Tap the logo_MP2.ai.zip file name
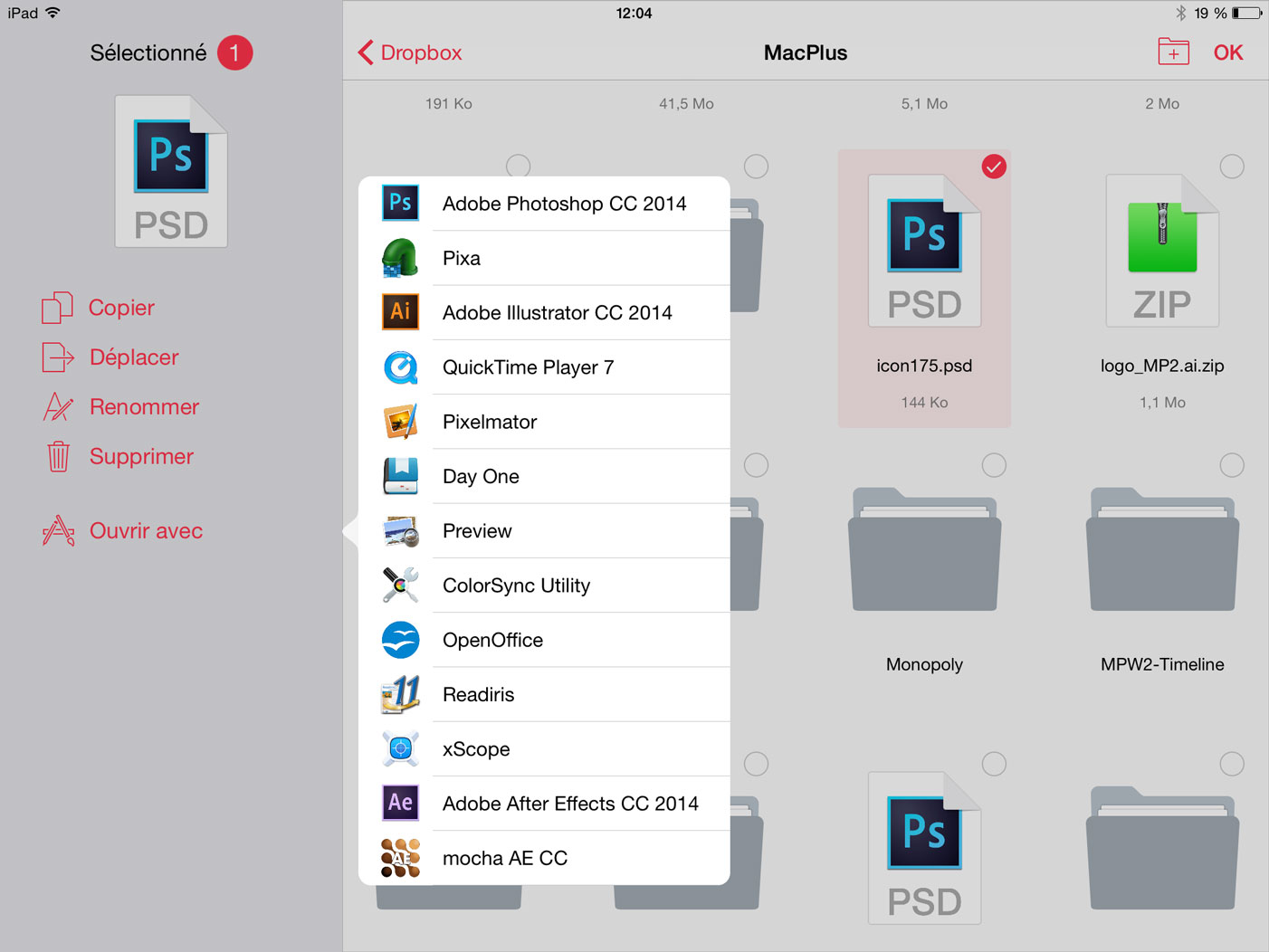The width and height of the screenshot is (1269, 952). (1162, 366)
